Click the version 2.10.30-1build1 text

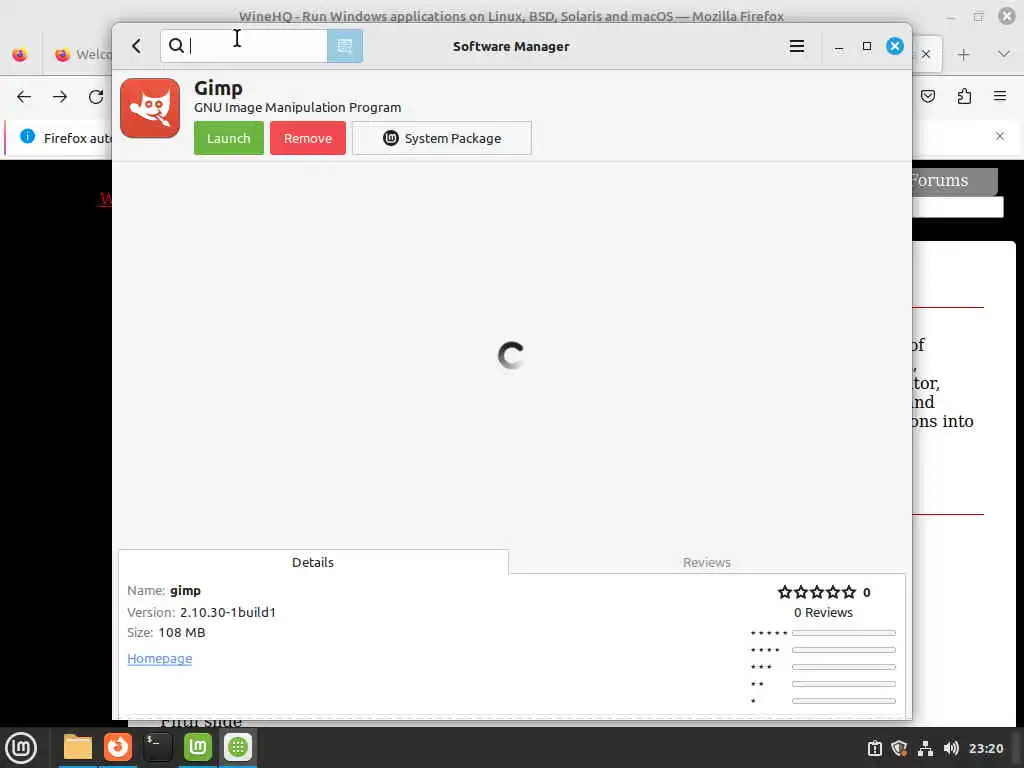coord(228,612)
